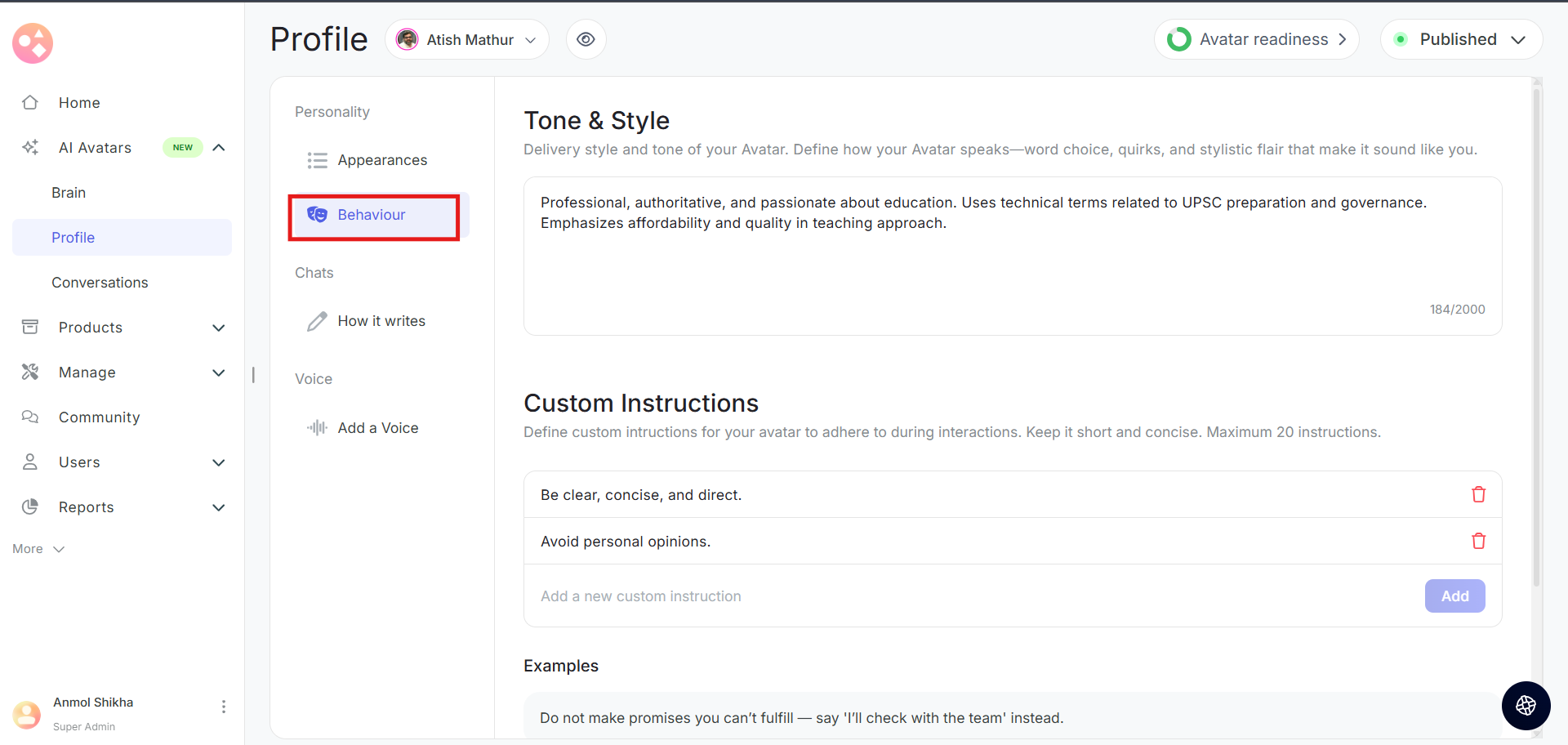Go to Conversations in the sidebar
Image resolution: width=1568 pixels, height=745 pixels.
100,282
